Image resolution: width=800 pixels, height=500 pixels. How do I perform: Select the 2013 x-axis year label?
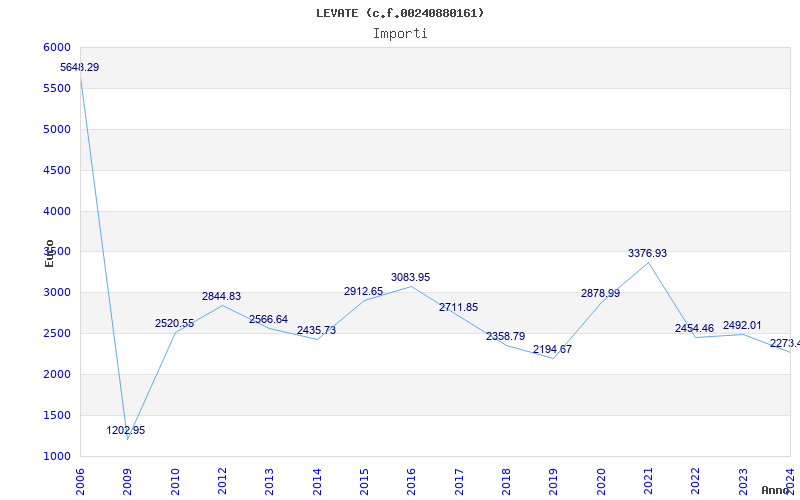[x=269, y=482]
